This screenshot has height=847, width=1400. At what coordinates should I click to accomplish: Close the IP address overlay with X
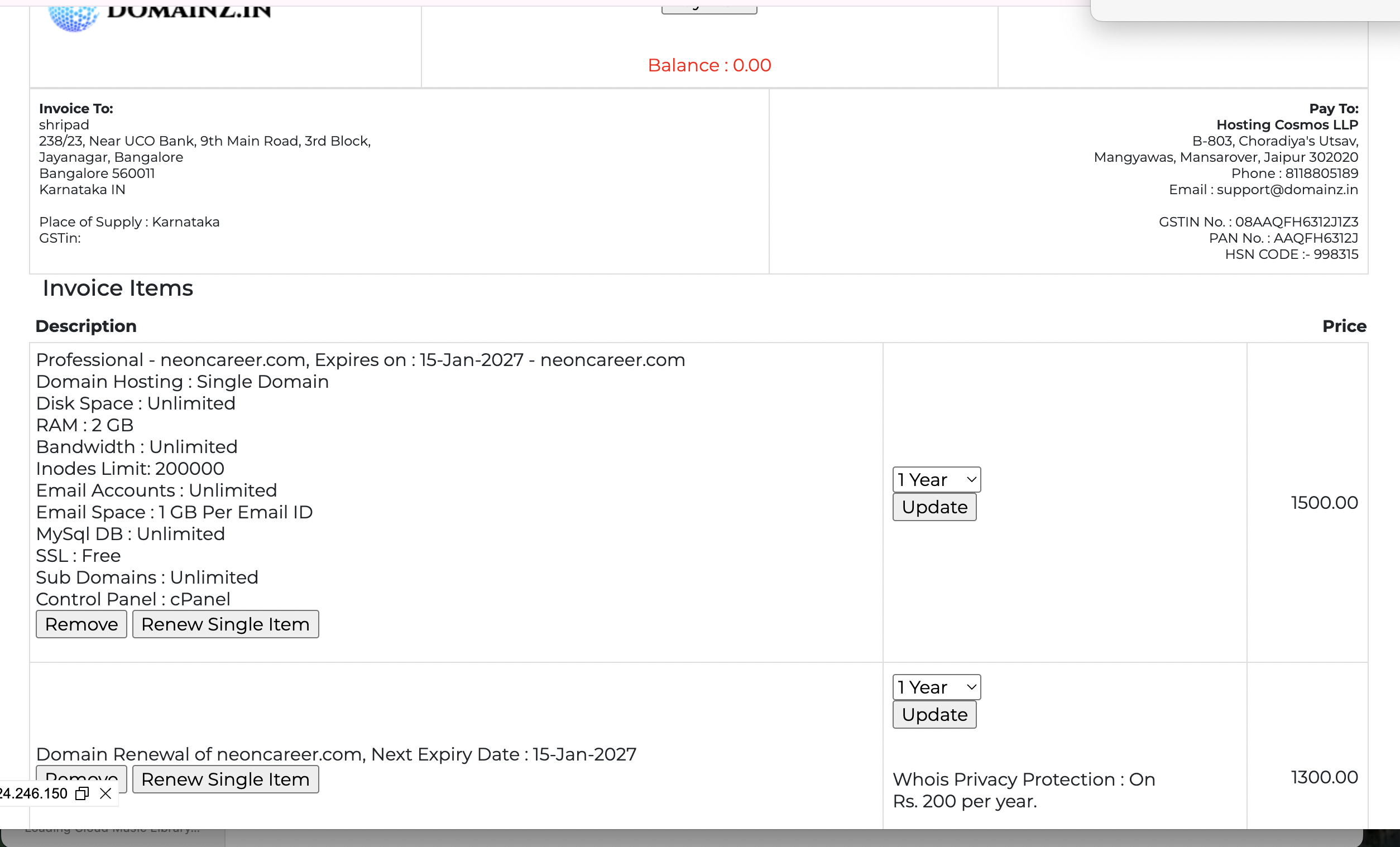[x=106, y=793]
